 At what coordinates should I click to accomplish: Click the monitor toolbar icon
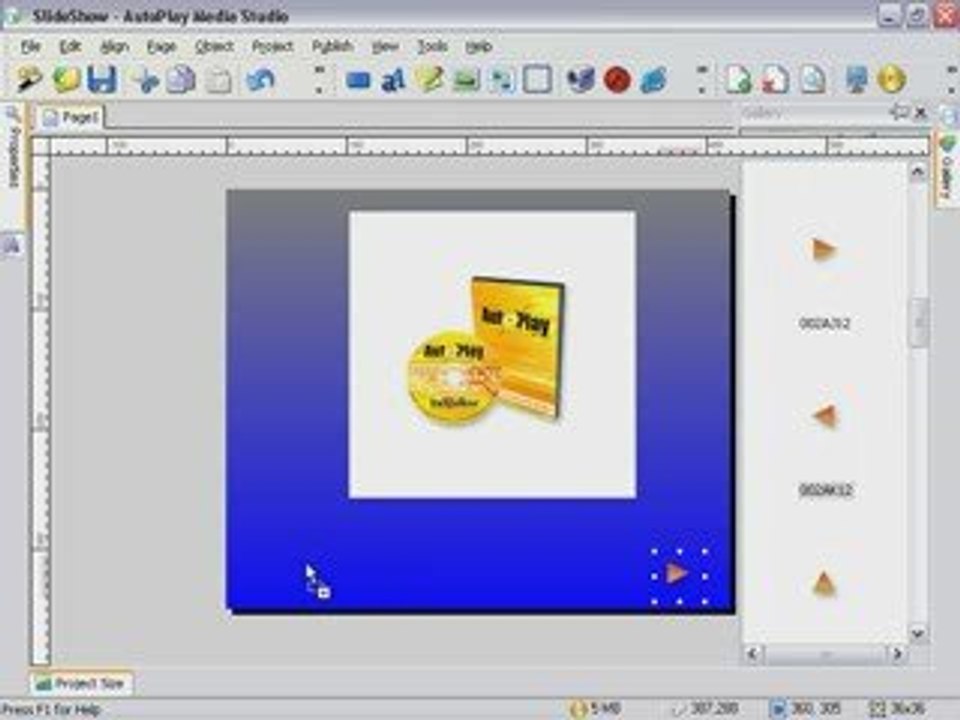click(x=856, y=80)
